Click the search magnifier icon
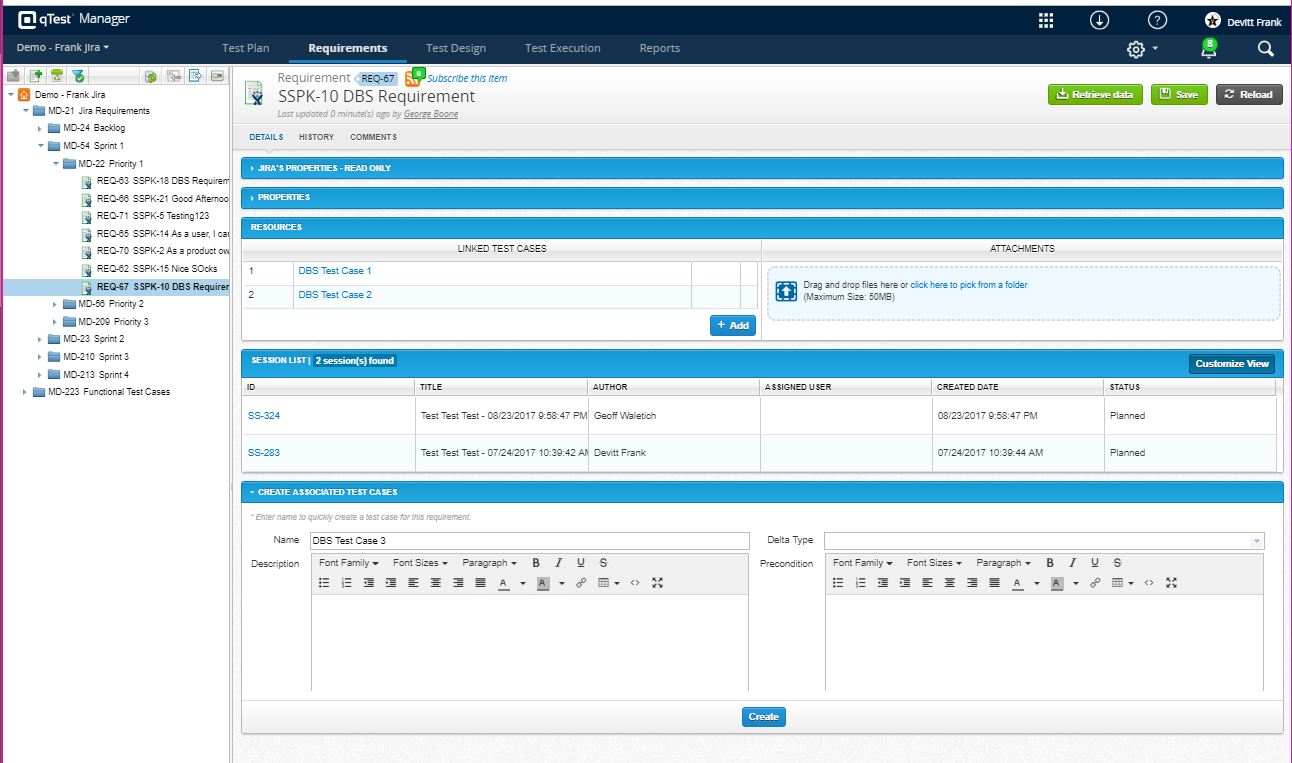The width and height of the screenshot is (1292, 763). pos(1265,49)
